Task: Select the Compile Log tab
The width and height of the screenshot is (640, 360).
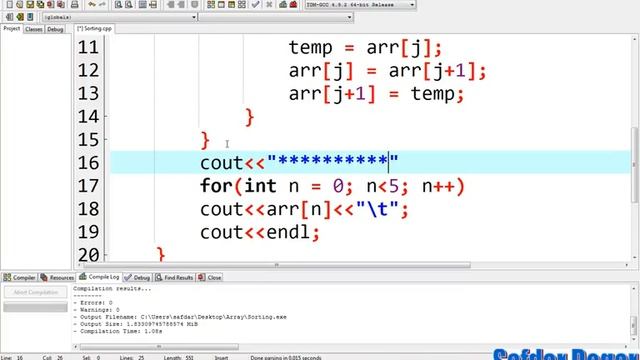Action: (99, 277)
